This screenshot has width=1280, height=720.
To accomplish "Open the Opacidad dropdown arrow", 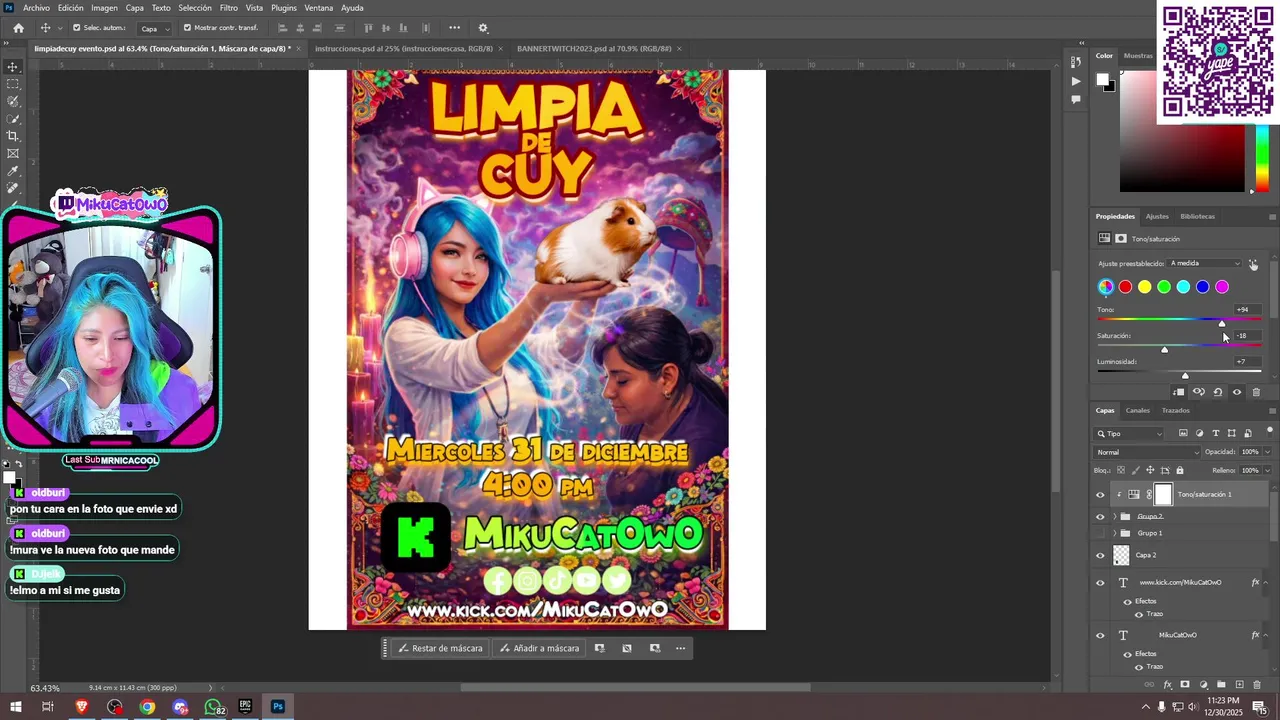I will pos(1268,452).
